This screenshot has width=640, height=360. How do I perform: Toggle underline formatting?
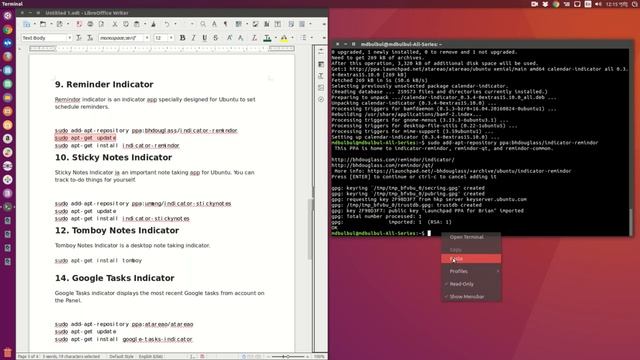[x=204, y=38]
